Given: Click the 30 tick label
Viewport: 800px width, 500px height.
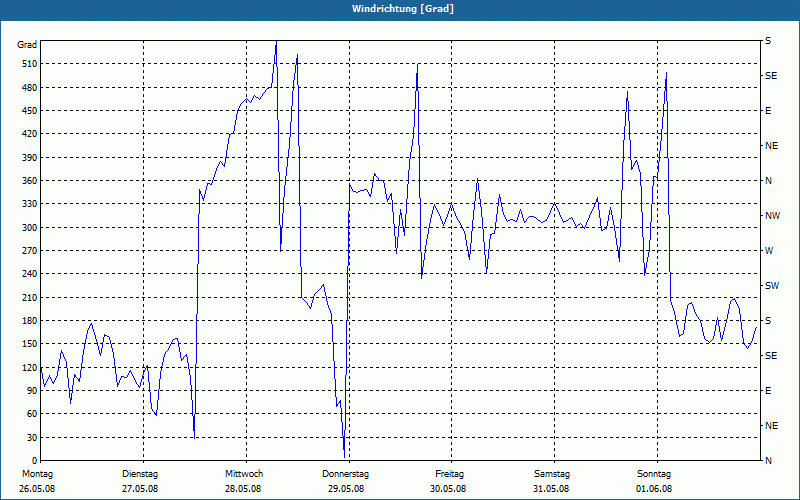Looking at the screenshot, I should point(32,437).
